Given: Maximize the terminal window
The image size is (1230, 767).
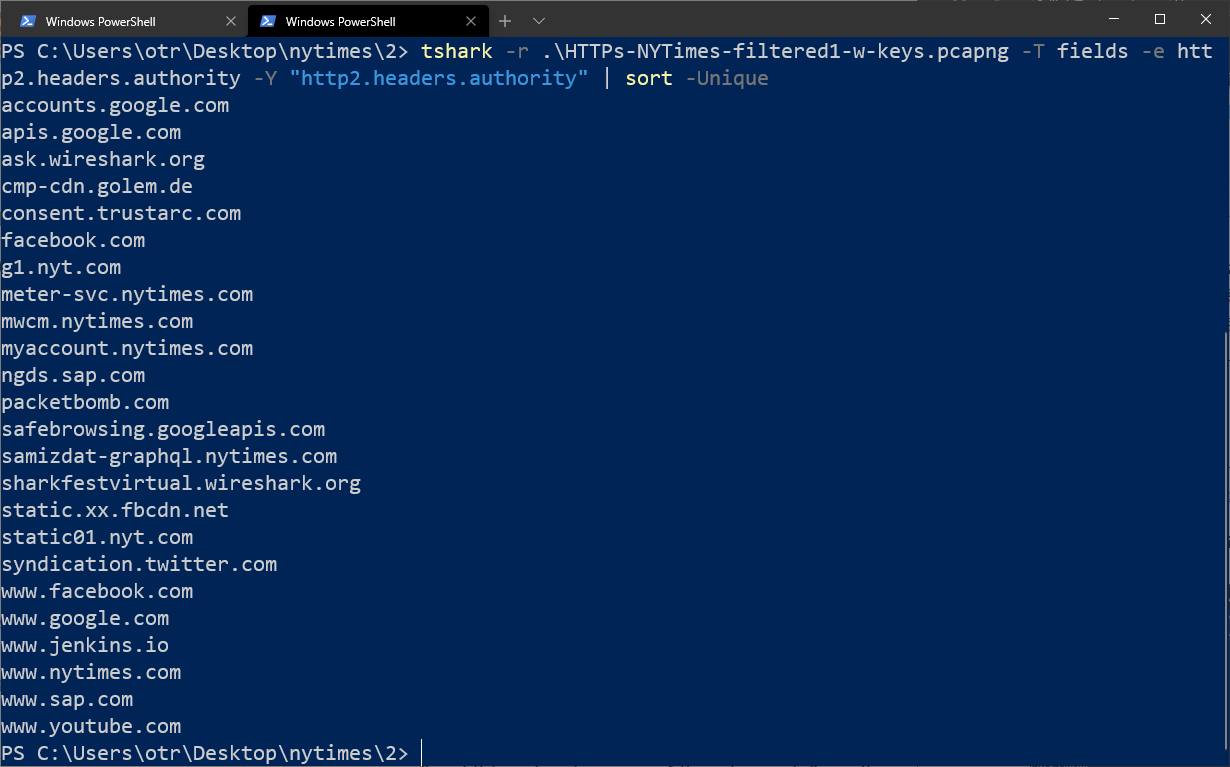Looking at the screenshot, I should click(1160, 19).
